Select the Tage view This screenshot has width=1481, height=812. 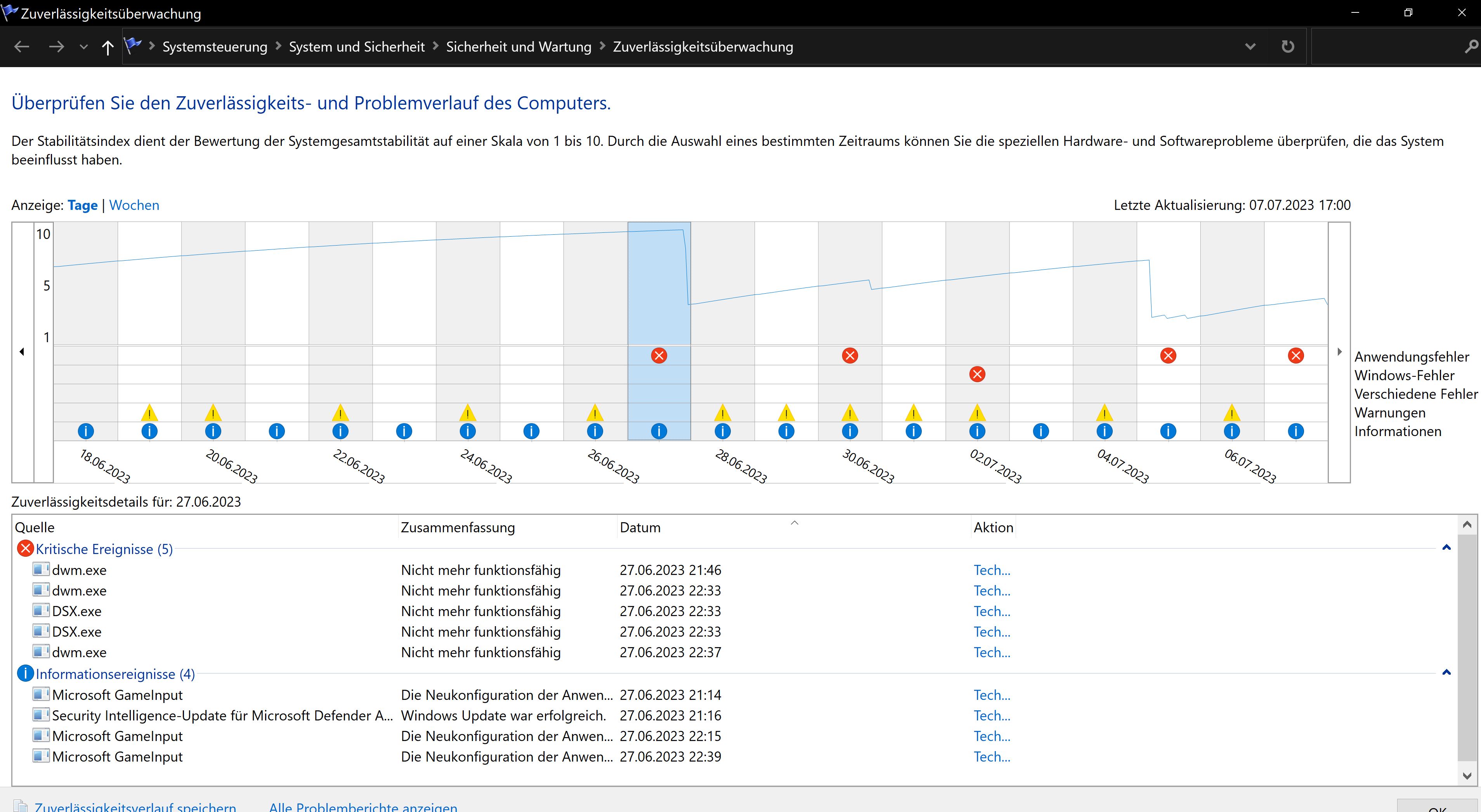click(x=82, y=205)
